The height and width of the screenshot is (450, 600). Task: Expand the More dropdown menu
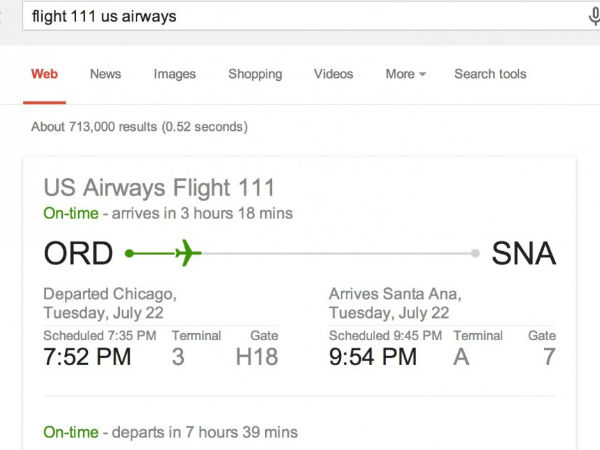tap(405, 74)
